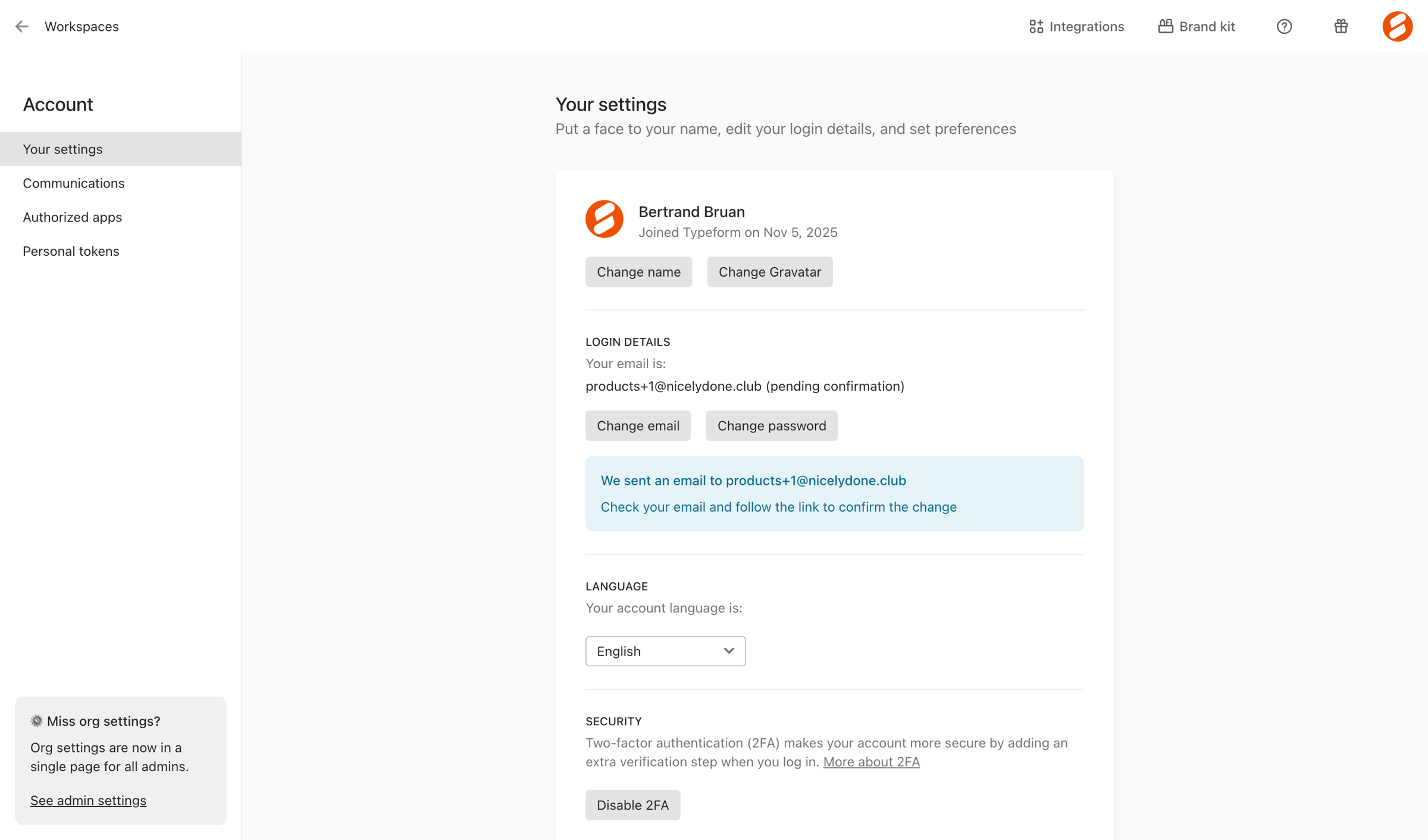
Task: Click the back arrow next to Workspaces
Action: tap(22, 26)
